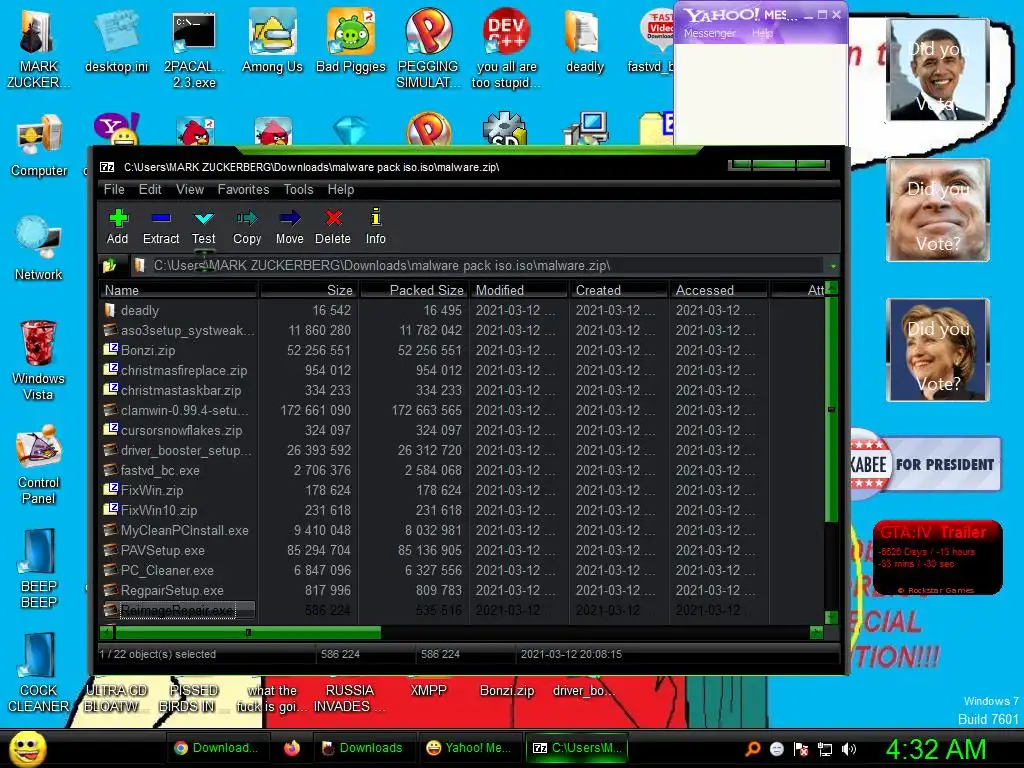
Task: Open the 7-Zip Help menu
Action: coord(341,189)
